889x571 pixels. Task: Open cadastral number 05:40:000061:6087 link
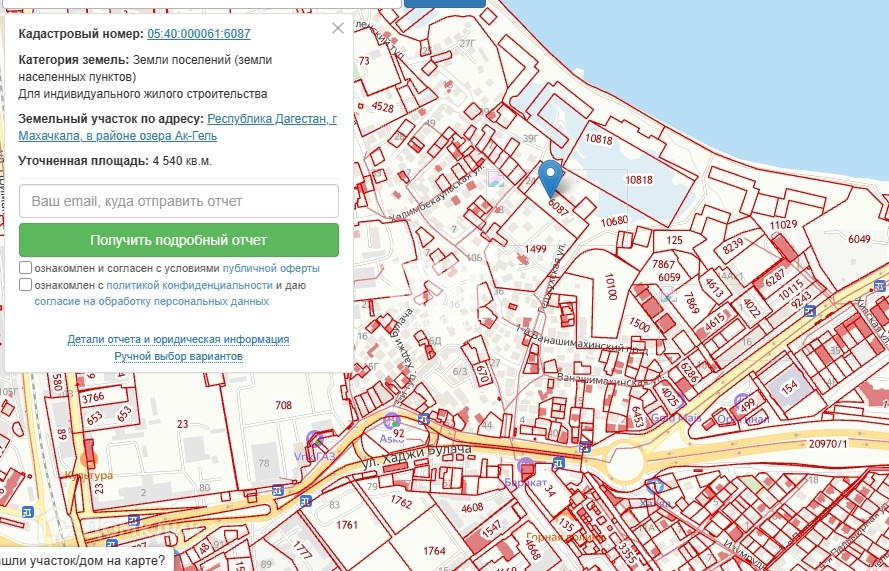click(x=198, y=34)
